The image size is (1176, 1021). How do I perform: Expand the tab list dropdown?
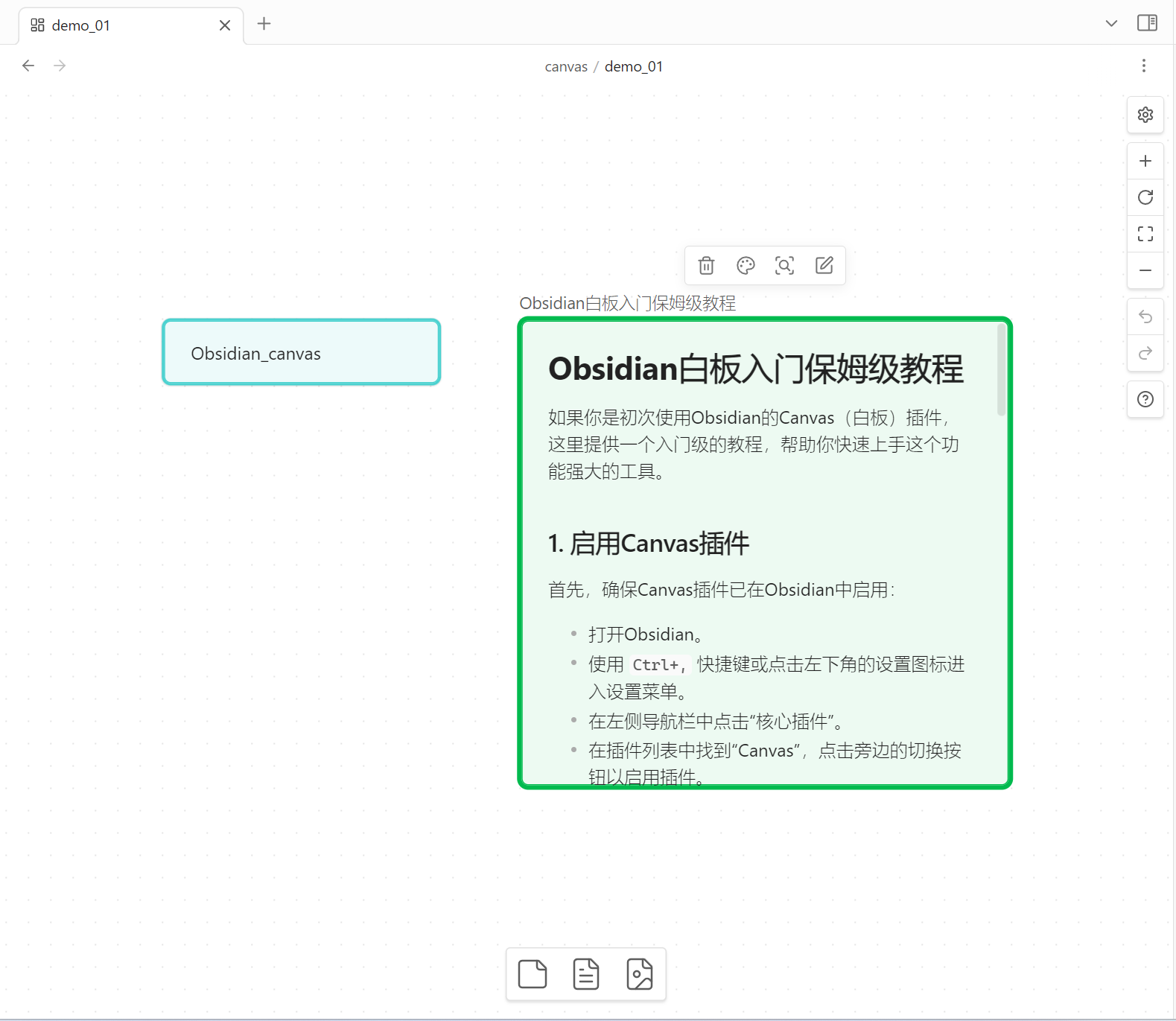pyautogui.click(x=1111, y=23)
